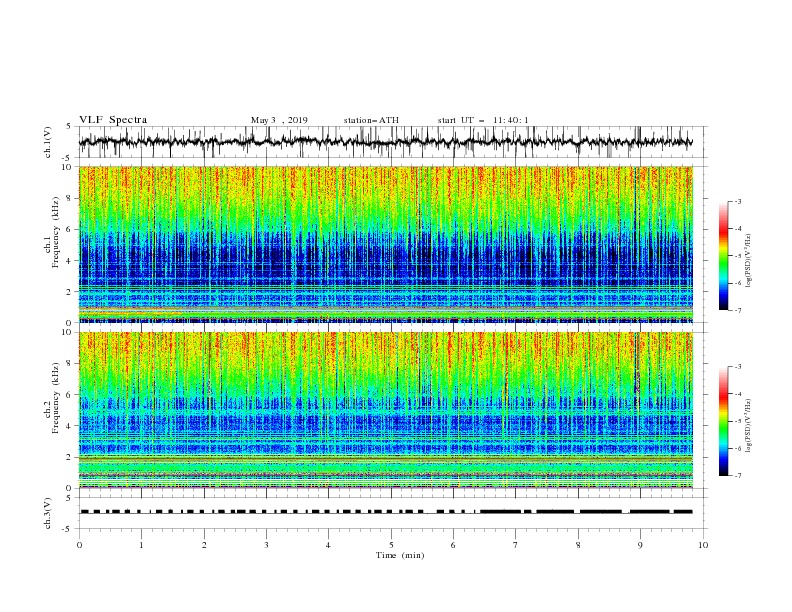Click the ch.2 PSD color bar
This screenshot has height=612, width=792.
[x=724, y=421]
